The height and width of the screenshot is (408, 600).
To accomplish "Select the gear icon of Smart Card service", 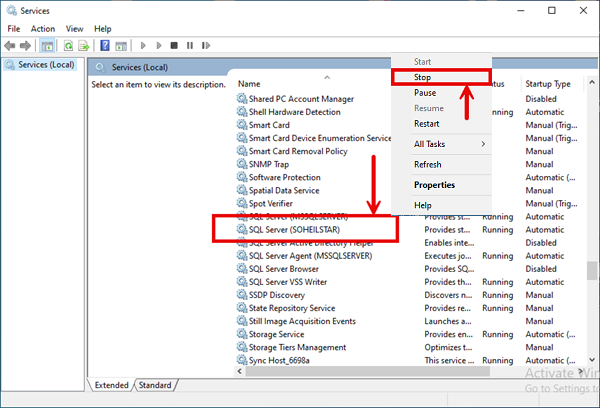I will [242, 125].
